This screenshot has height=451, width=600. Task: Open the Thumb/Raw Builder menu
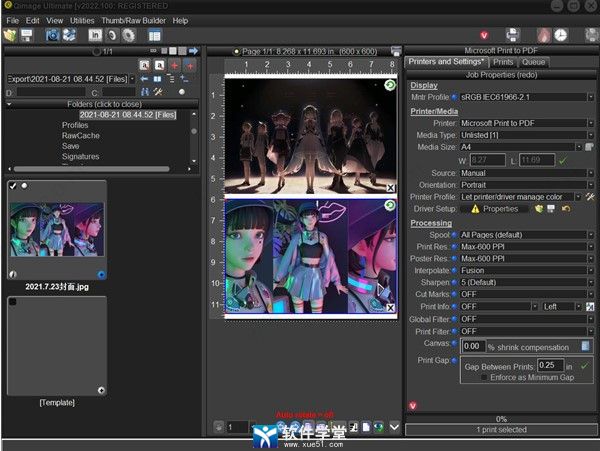tap(134, 21)
